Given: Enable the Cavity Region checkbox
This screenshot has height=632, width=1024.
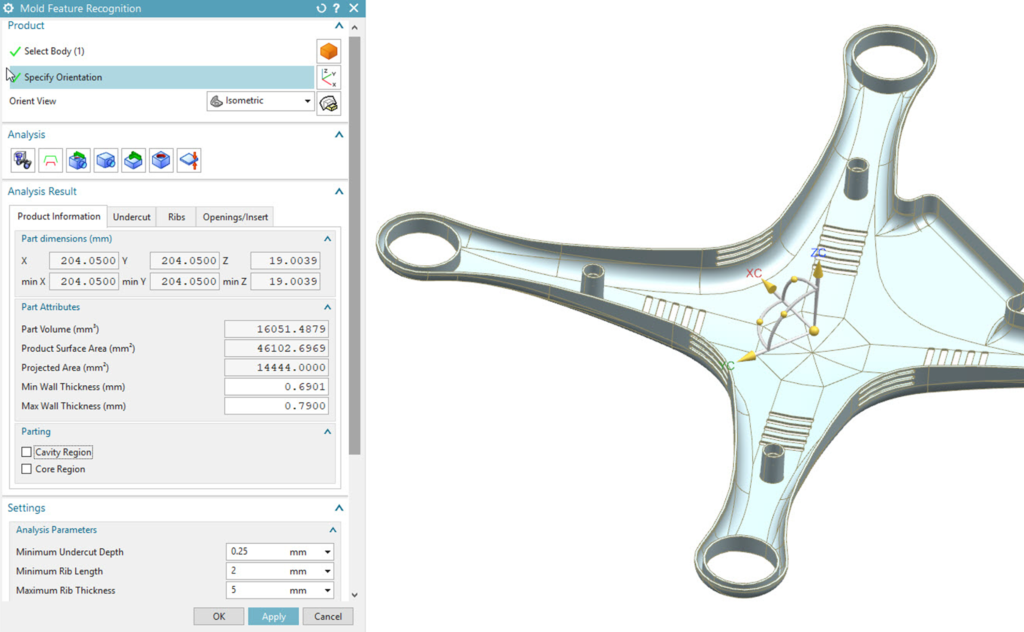Looking at the screenshot, I should coord(27,452).
